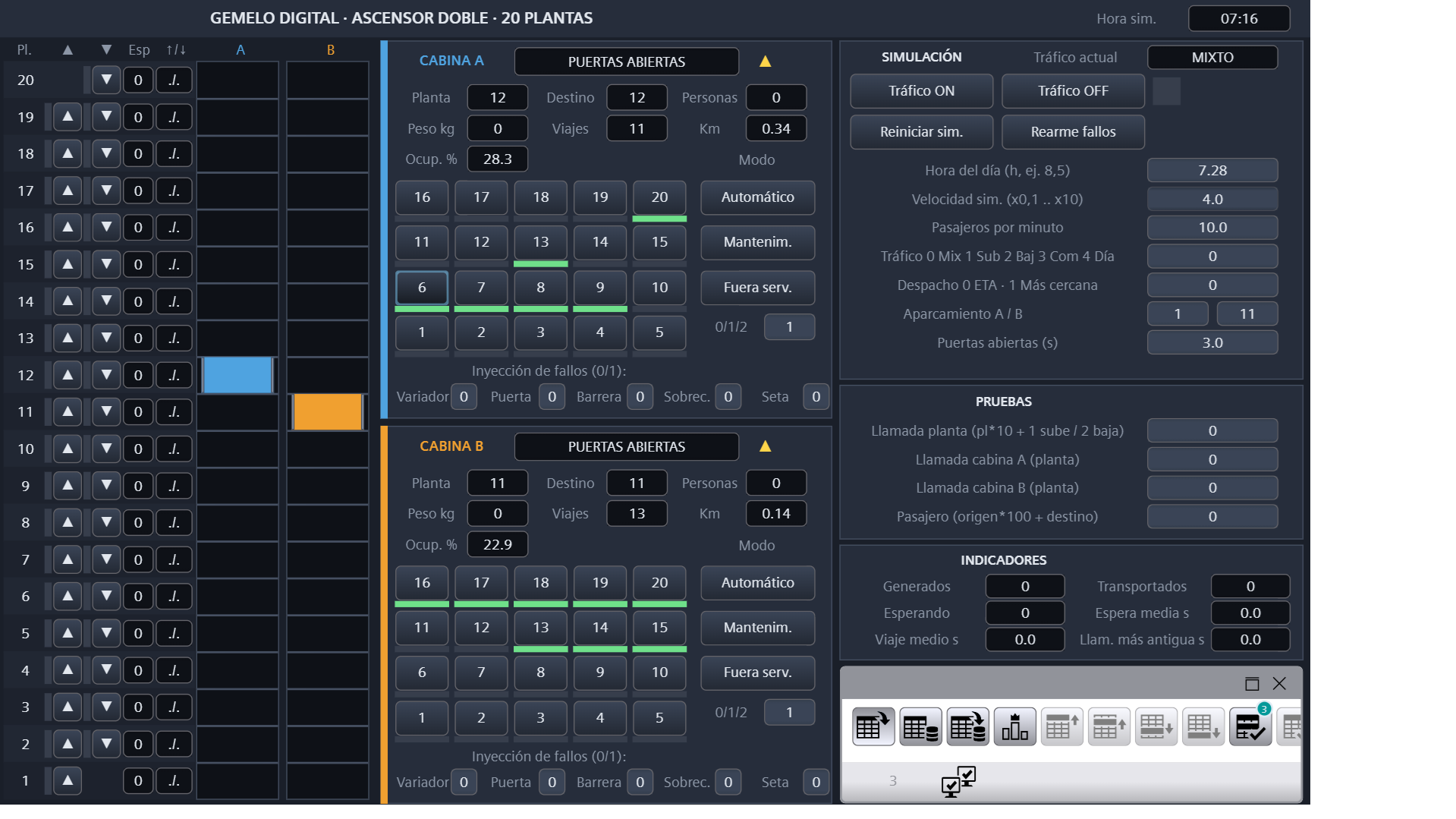Click the table-to-database export arrow icon

[967, 727]
